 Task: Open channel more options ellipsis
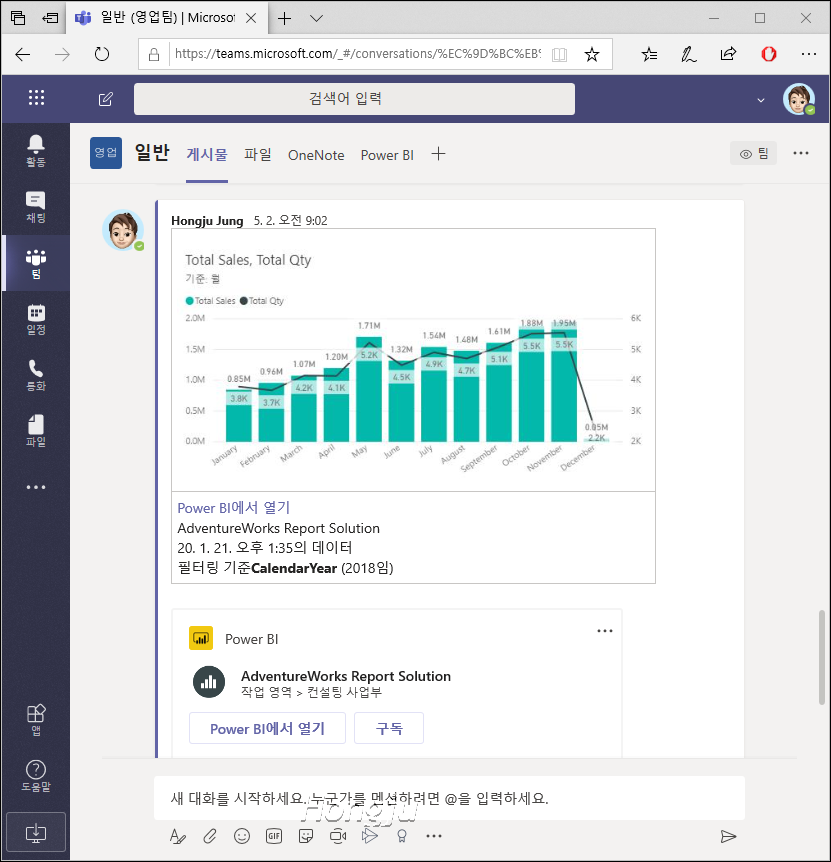point(801,153)
